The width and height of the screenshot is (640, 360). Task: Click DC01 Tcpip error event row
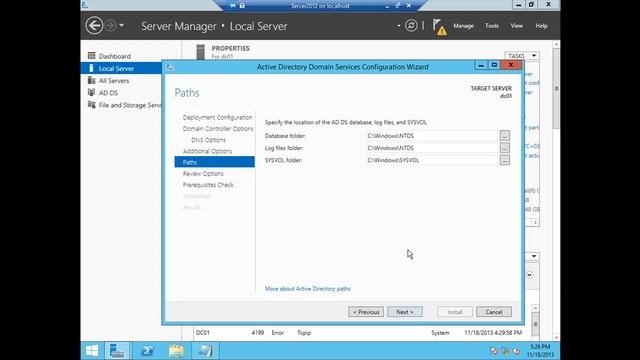point(359,333)
